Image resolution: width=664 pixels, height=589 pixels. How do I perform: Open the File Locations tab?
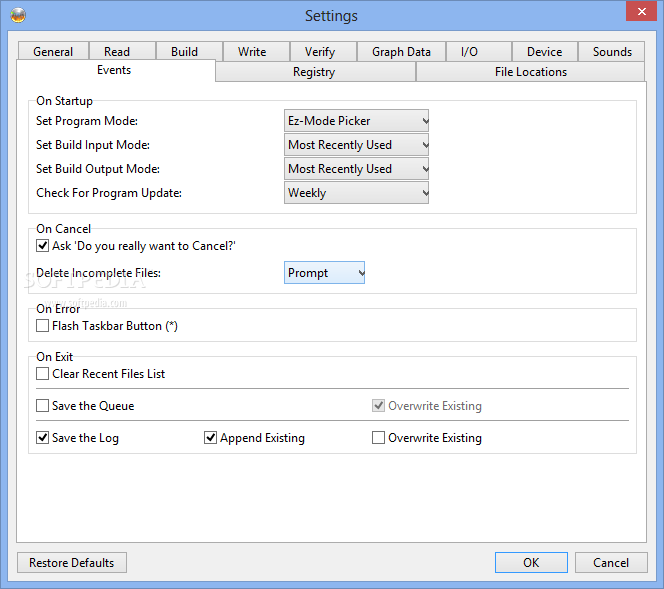click(531, 72)
